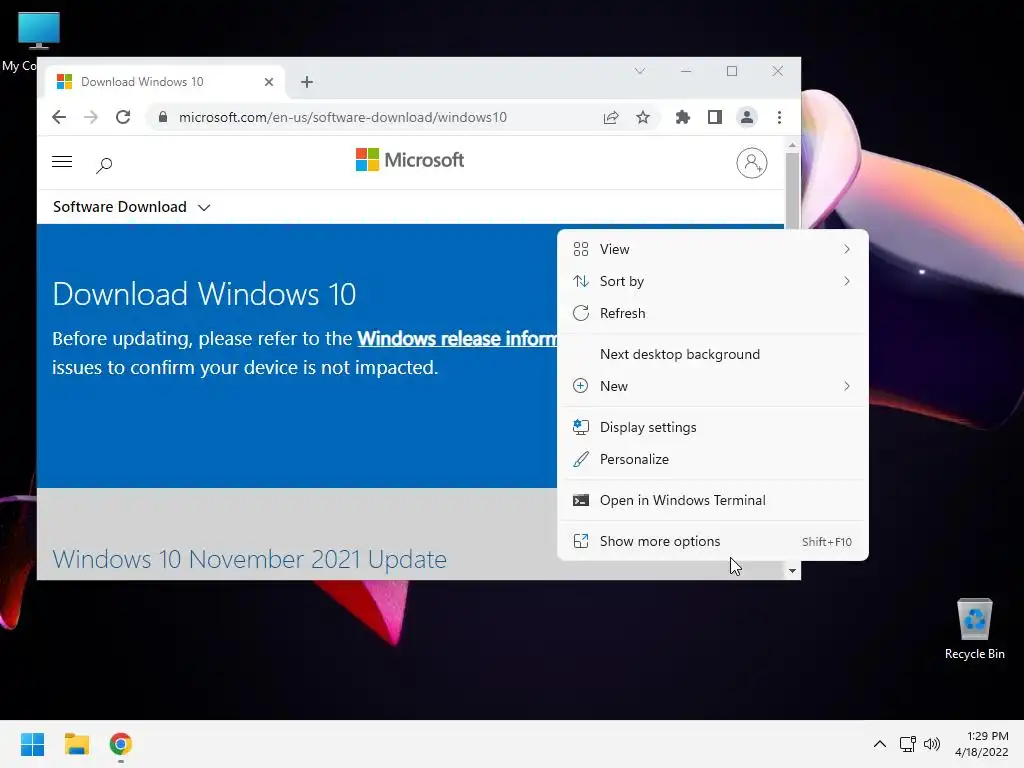Screen dimensions: 1024x768
Task: Open the Windows release information link
Action: pos(457,338)
